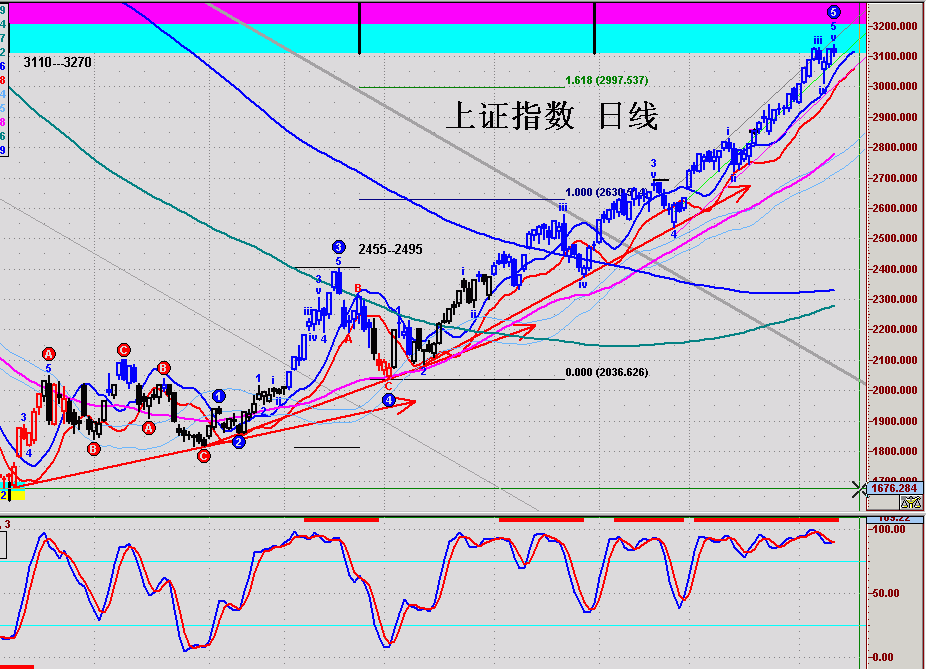926x669 pixels.
Task: Click the 2600.000 price axis label
Action: 894,208
